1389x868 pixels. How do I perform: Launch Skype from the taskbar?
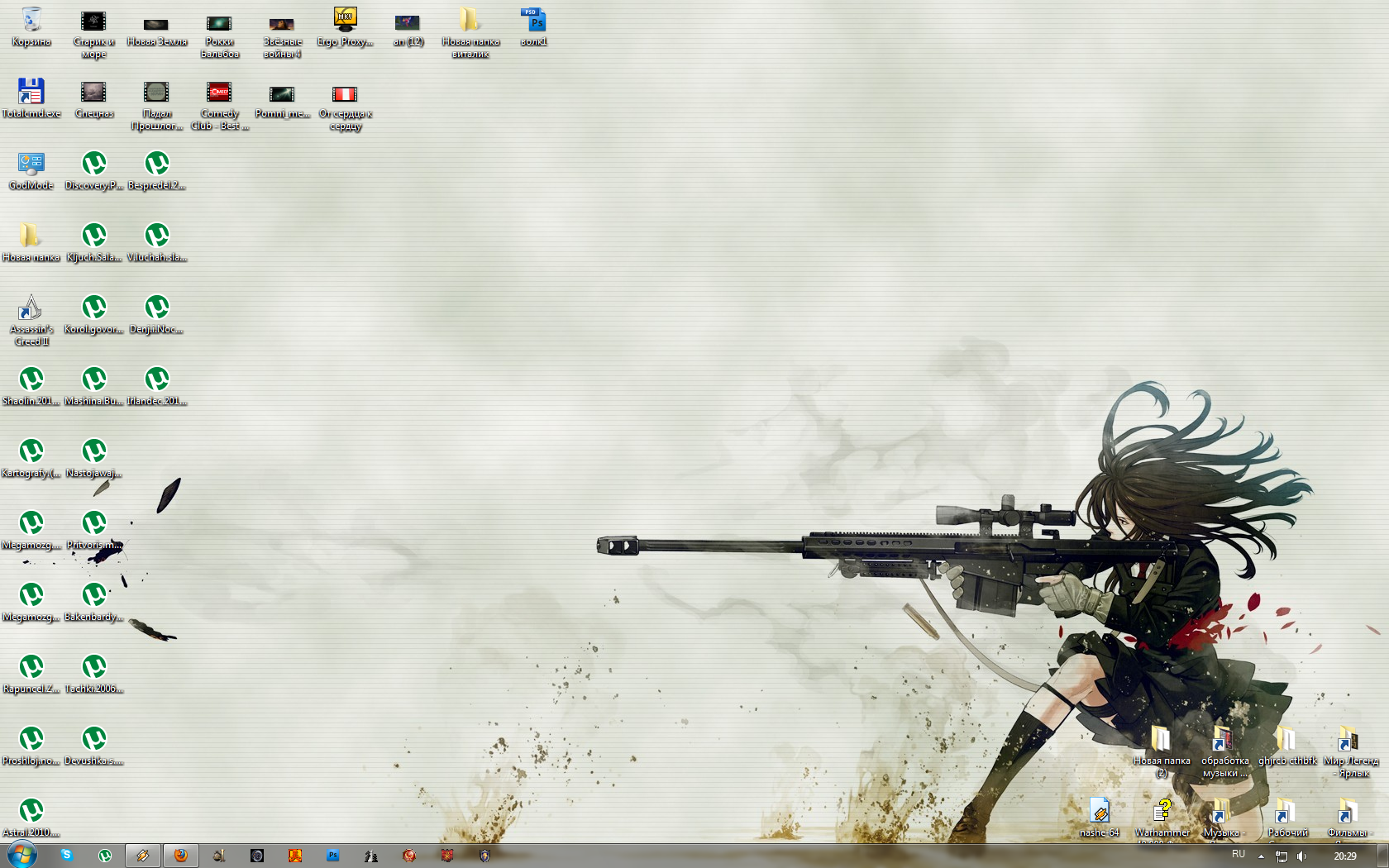tap(66, 856)
